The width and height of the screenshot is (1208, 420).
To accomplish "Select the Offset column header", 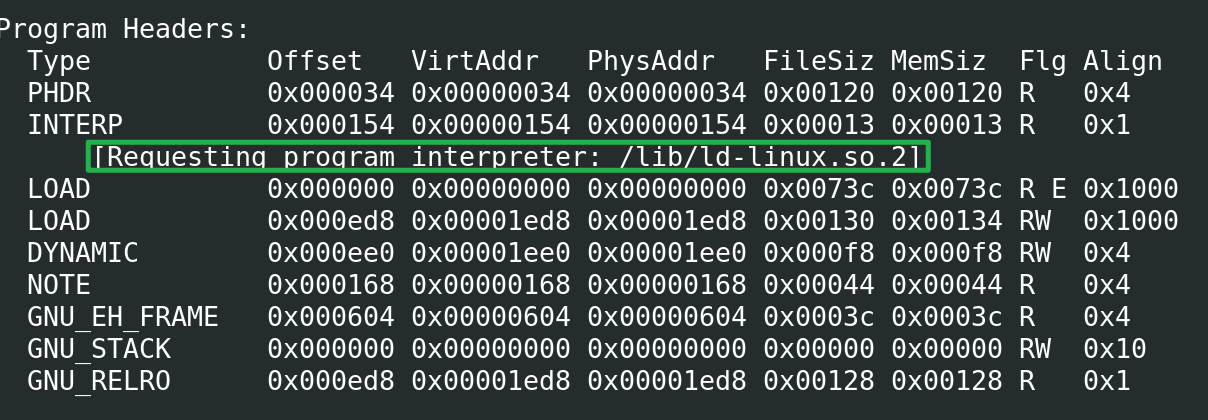I will coord(314,61).
